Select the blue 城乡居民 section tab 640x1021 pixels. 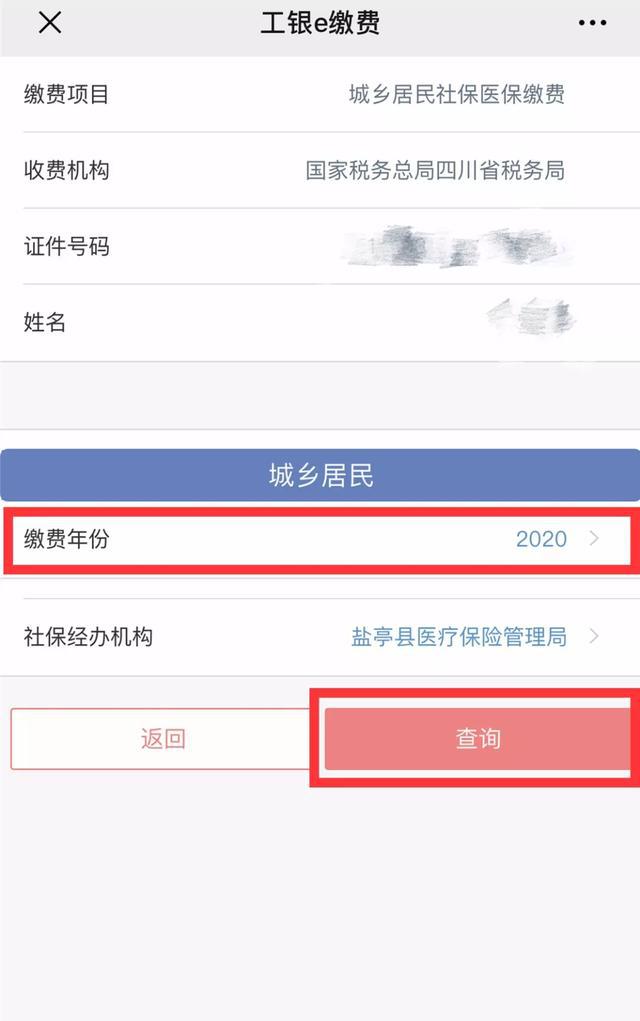[320, 475]
